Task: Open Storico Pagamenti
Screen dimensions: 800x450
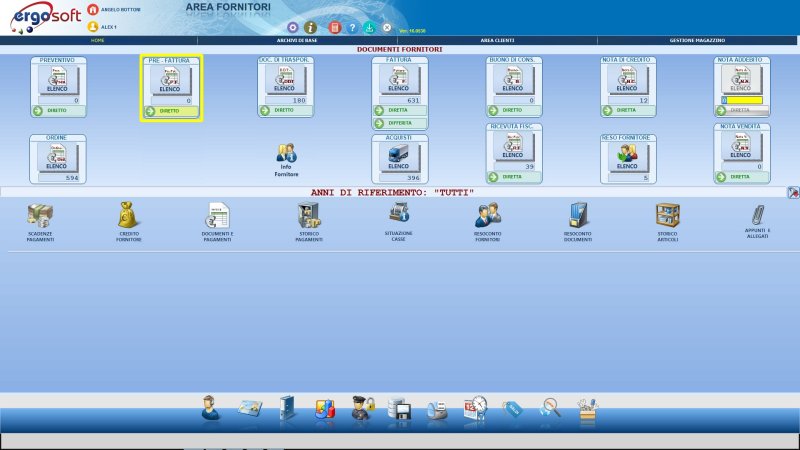Action: (x=309, y=222)
